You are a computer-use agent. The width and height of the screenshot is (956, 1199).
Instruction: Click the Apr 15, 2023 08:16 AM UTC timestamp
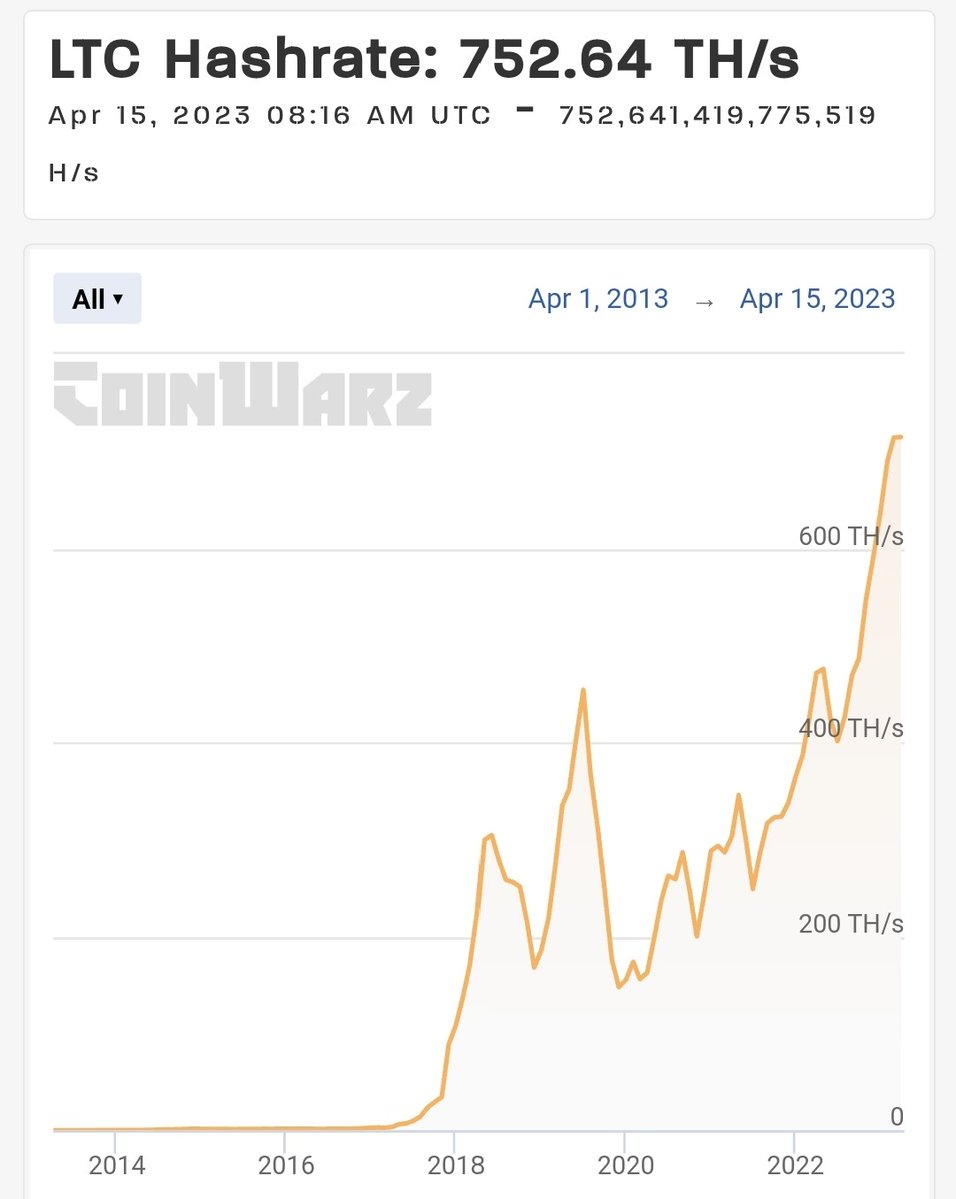(x=269, y=115)
